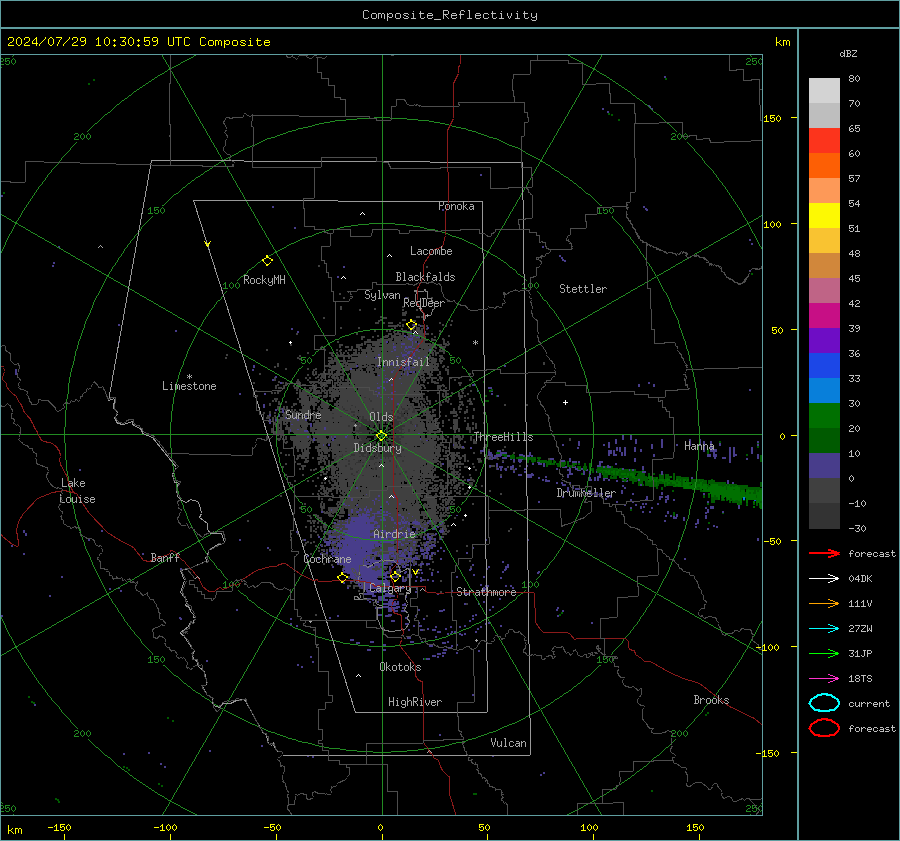Click the cyan current ellipse icon

tap(824, 703)
